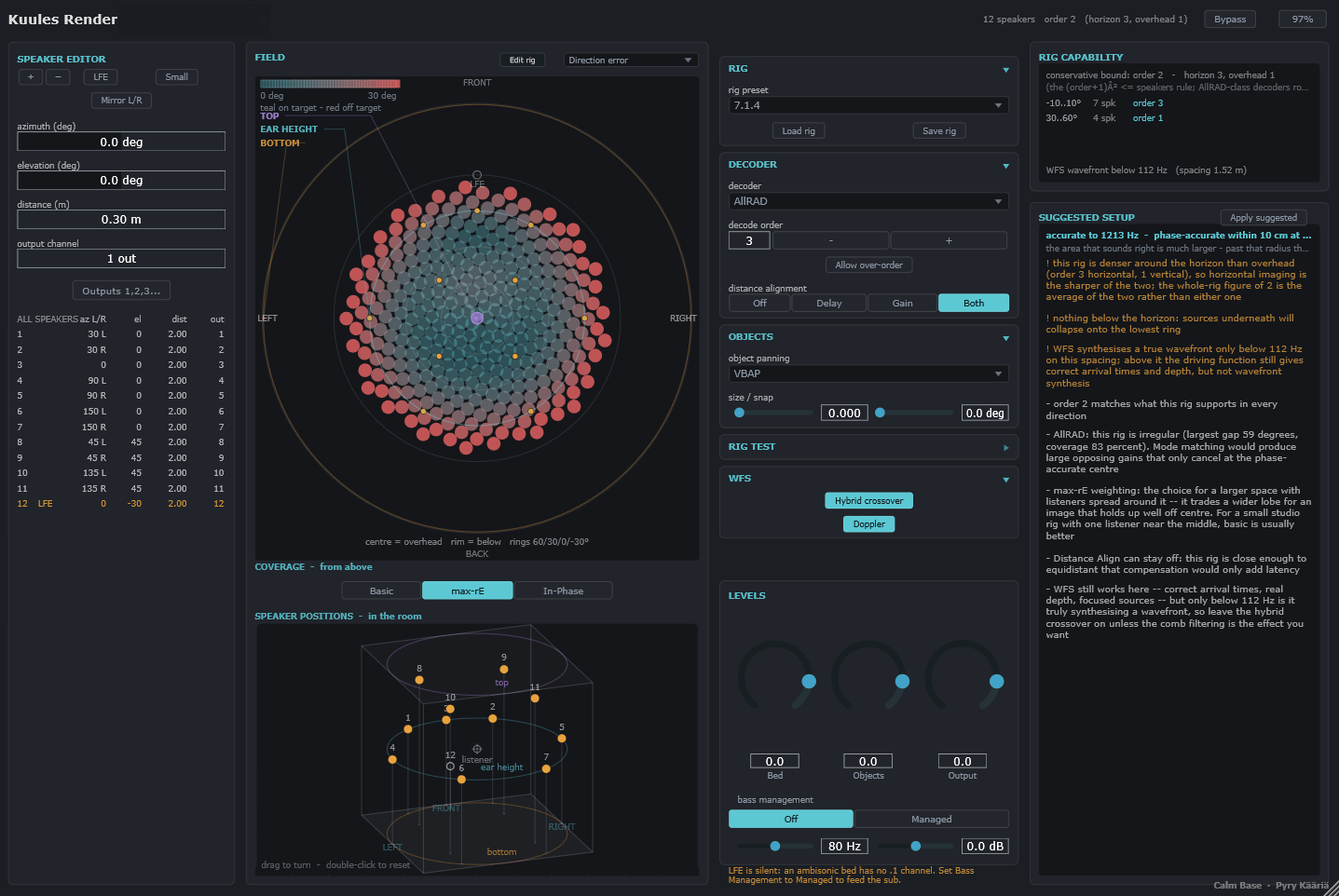Click the purple listener dot in field
1339x896 pixels.
[x=477, y=318]
